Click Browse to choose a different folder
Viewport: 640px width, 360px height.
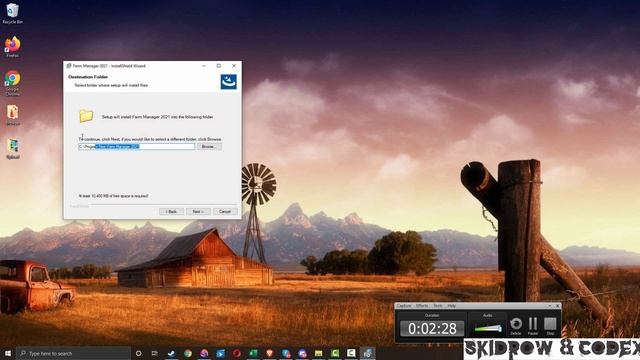point(209,146)
